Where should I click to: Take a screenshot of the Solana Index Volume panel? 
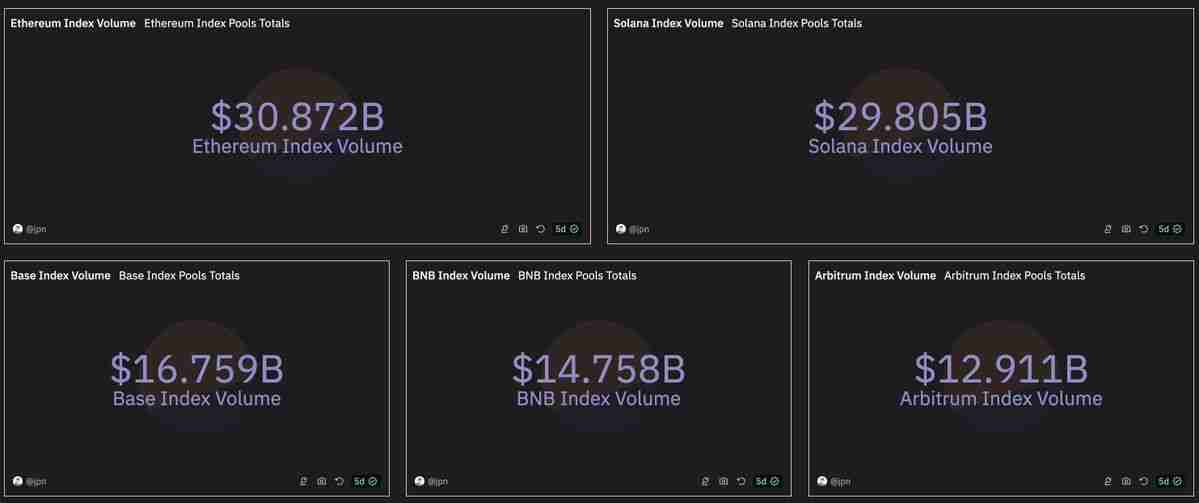click(1126, 229)
